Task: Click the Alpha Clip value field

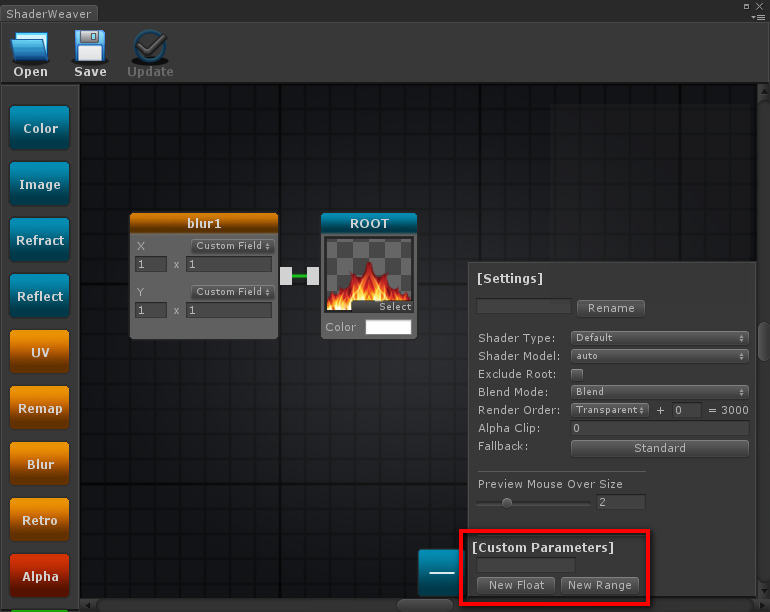Action: pyautogui.click(x=660, y=428)
